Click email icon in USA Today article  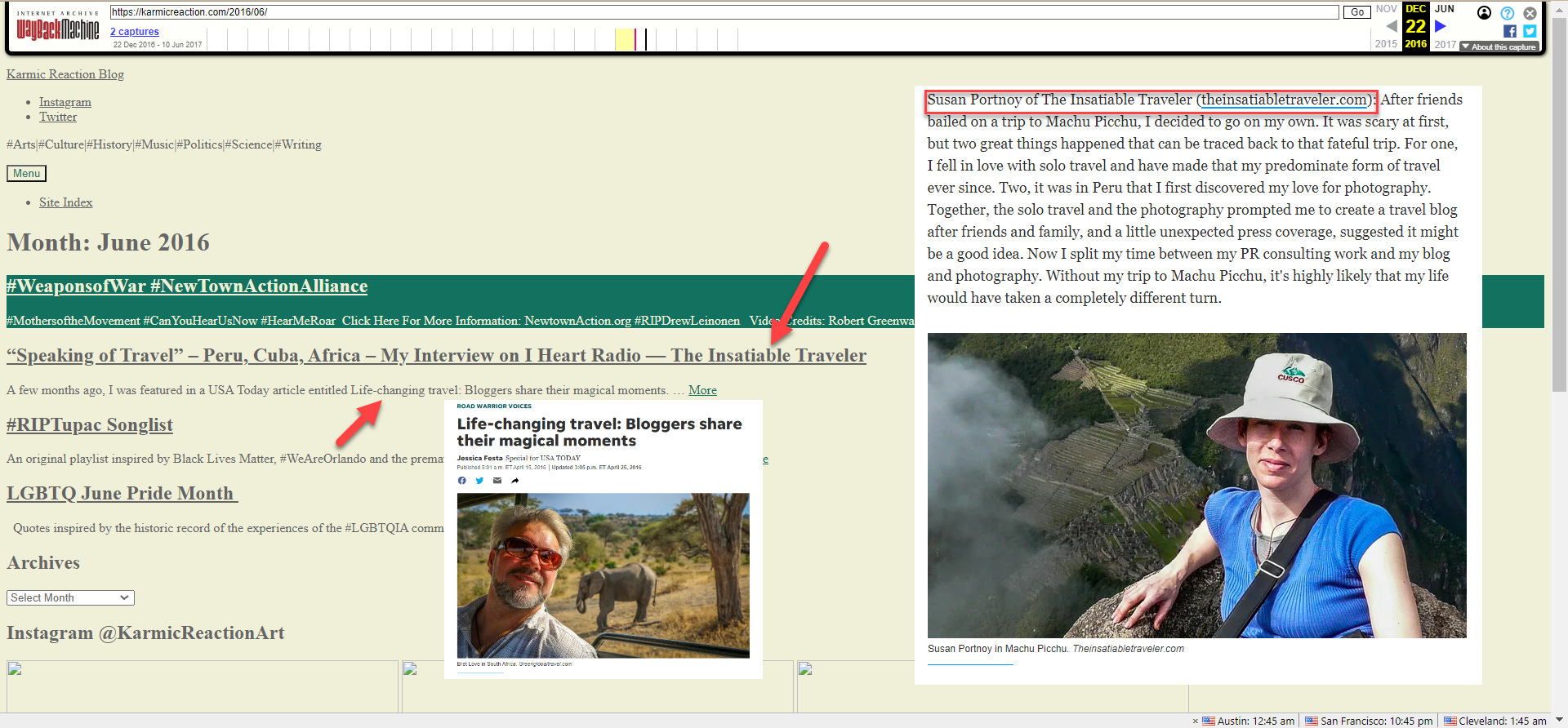coord(497,481)
